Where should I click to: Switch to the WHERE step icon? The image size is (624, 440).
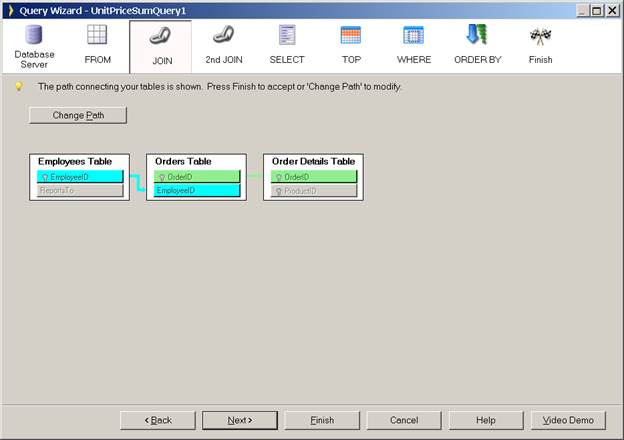(x=413, y=36)
